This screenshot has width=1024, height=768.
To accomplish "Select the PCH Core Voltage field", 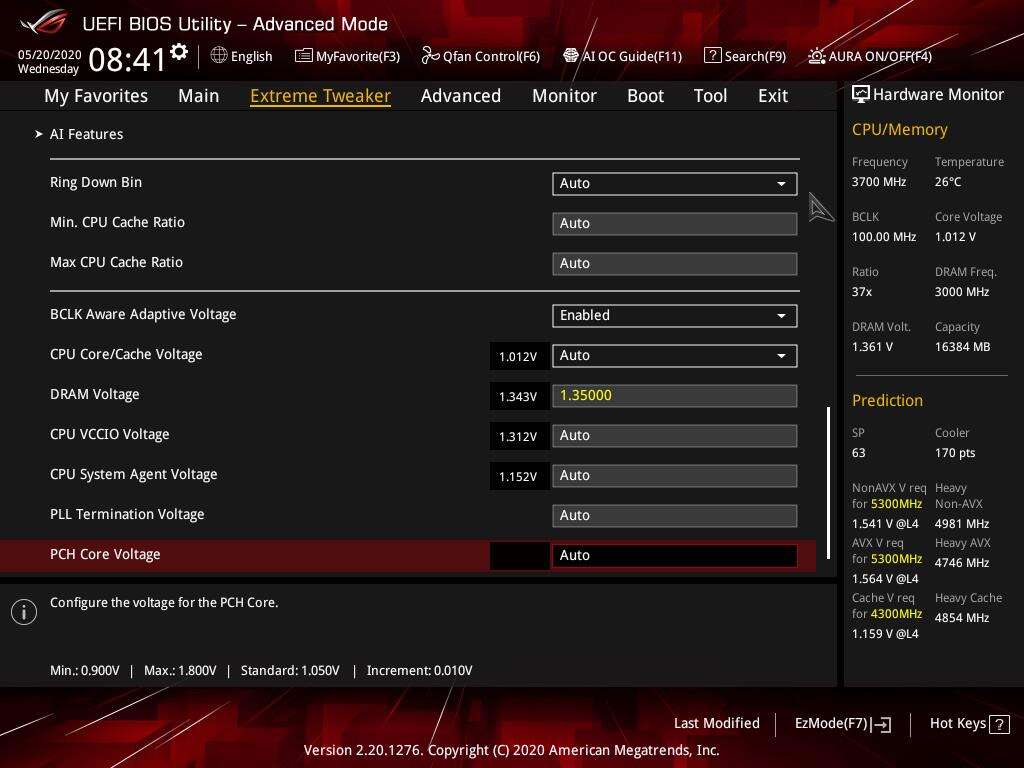I will point(674,555).
